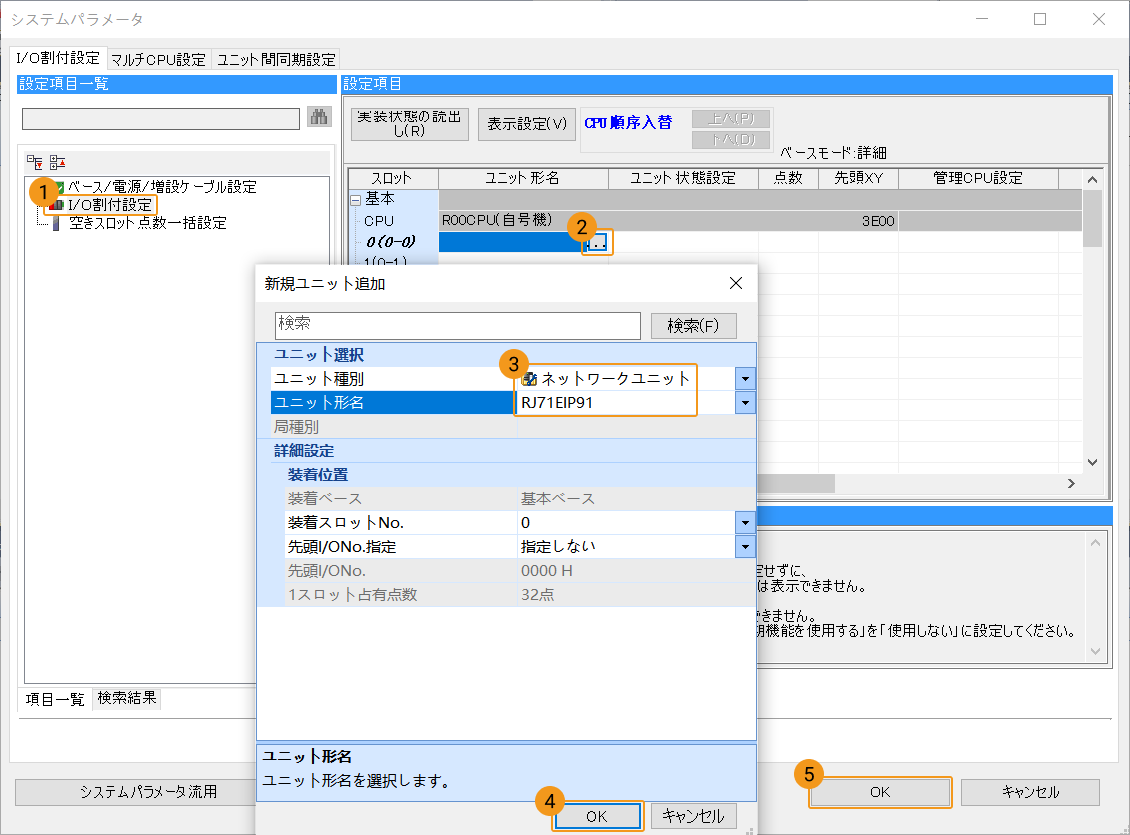Close the 新規ユニット追加 dialog with X
The image size is (1130, 835).
(736, 283)
